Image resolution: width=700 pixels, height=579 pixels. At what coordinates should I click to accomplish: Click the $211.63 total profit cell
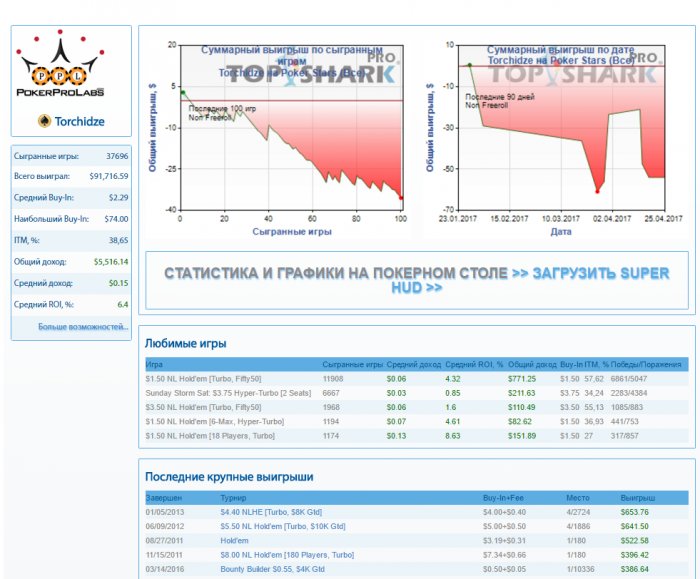click(521, 393)
